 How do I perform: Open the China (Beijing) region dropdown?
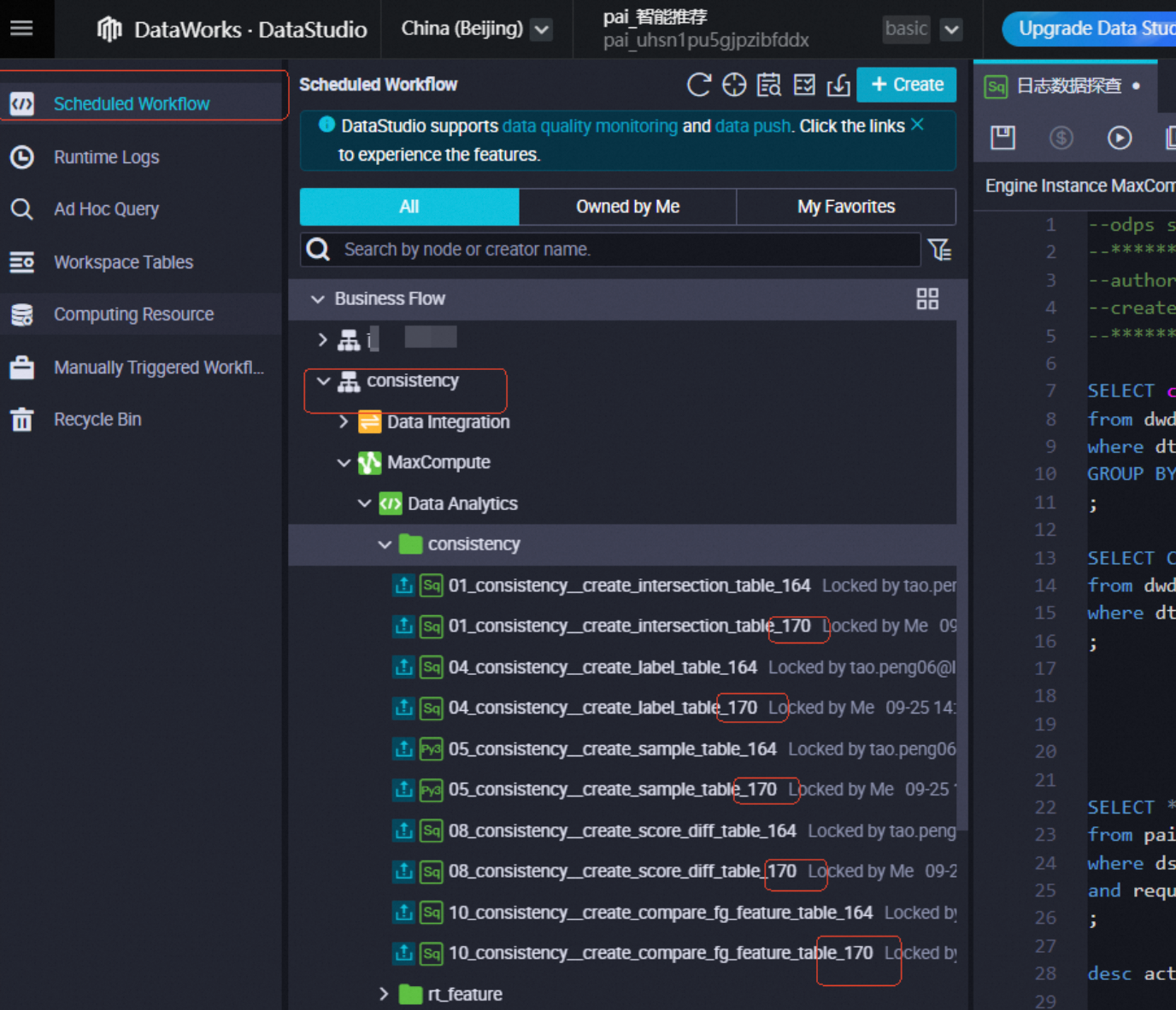(x=541, y=30)
